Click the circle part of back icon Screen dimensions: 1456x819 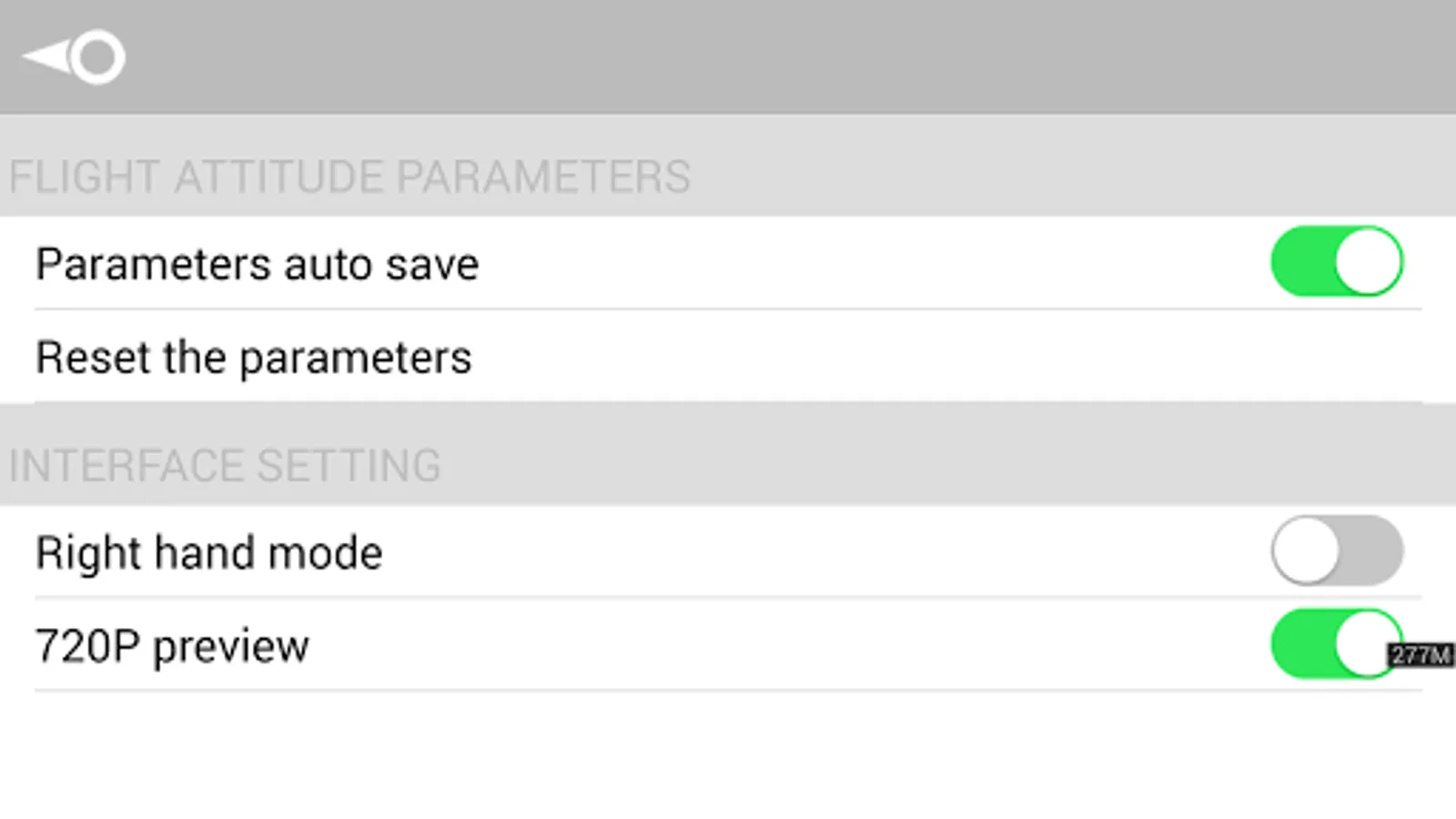[x=97, y=57]
